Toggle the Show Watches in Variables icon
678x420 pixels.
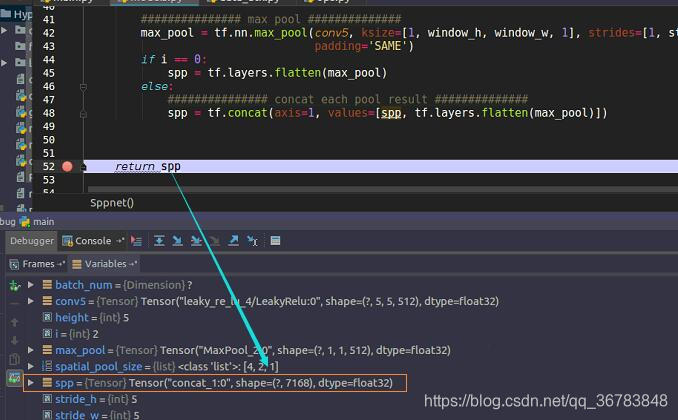point(14,378)
